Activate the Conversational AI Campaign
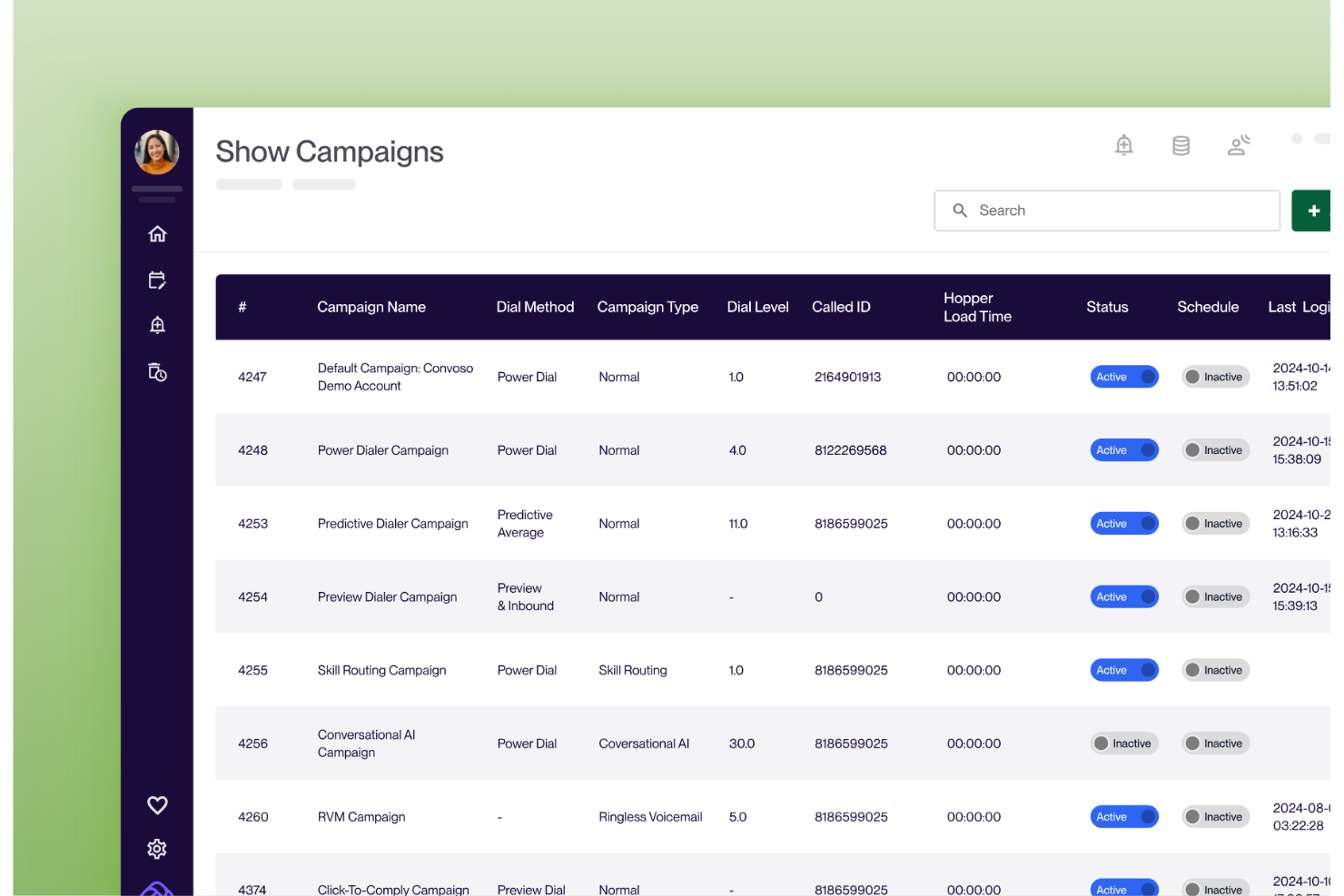The image size is (1344, 896). click(1124, 743)
